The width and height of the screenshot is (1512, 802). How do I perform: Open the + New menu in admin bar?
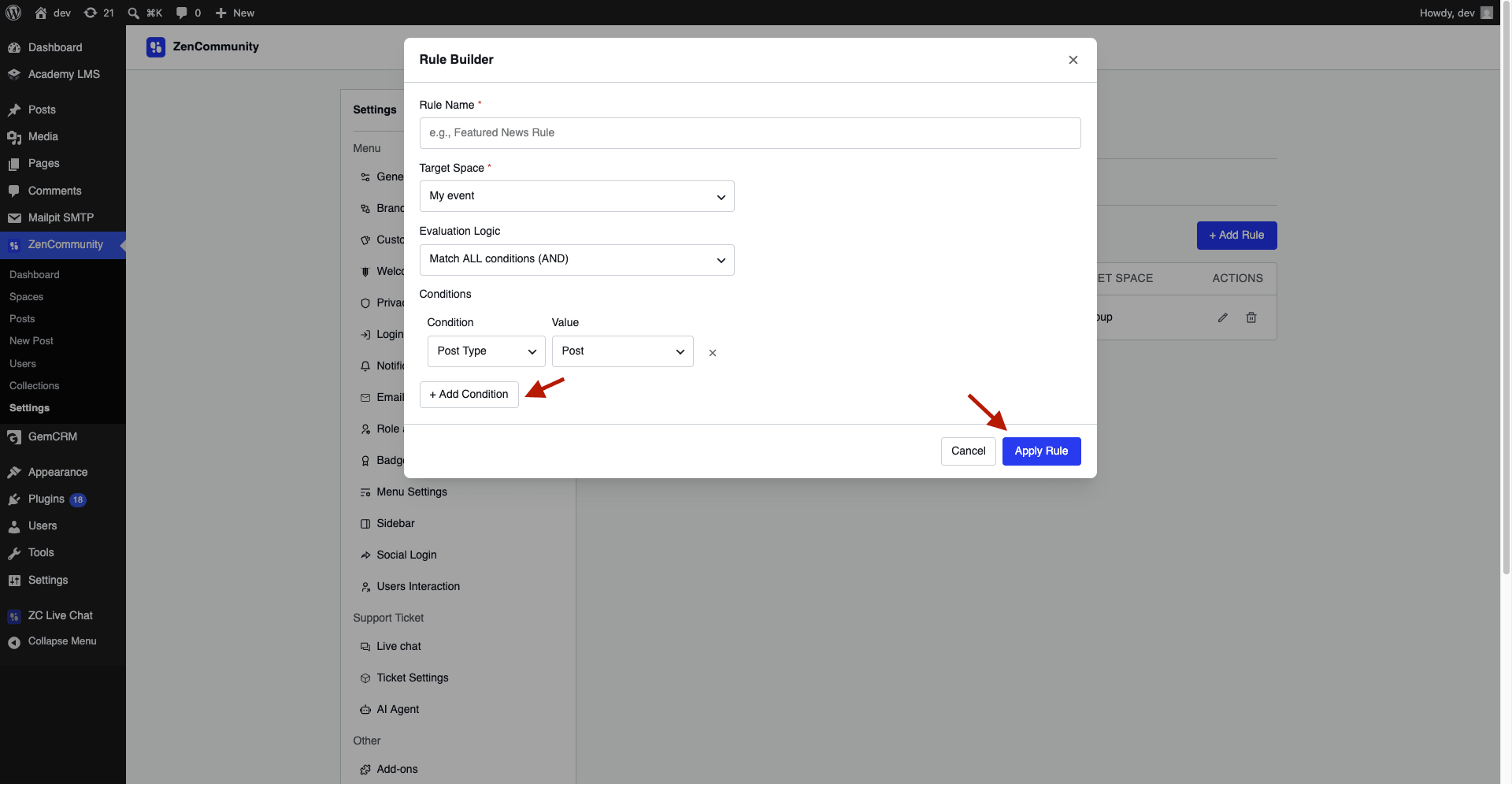pos(235,13)
